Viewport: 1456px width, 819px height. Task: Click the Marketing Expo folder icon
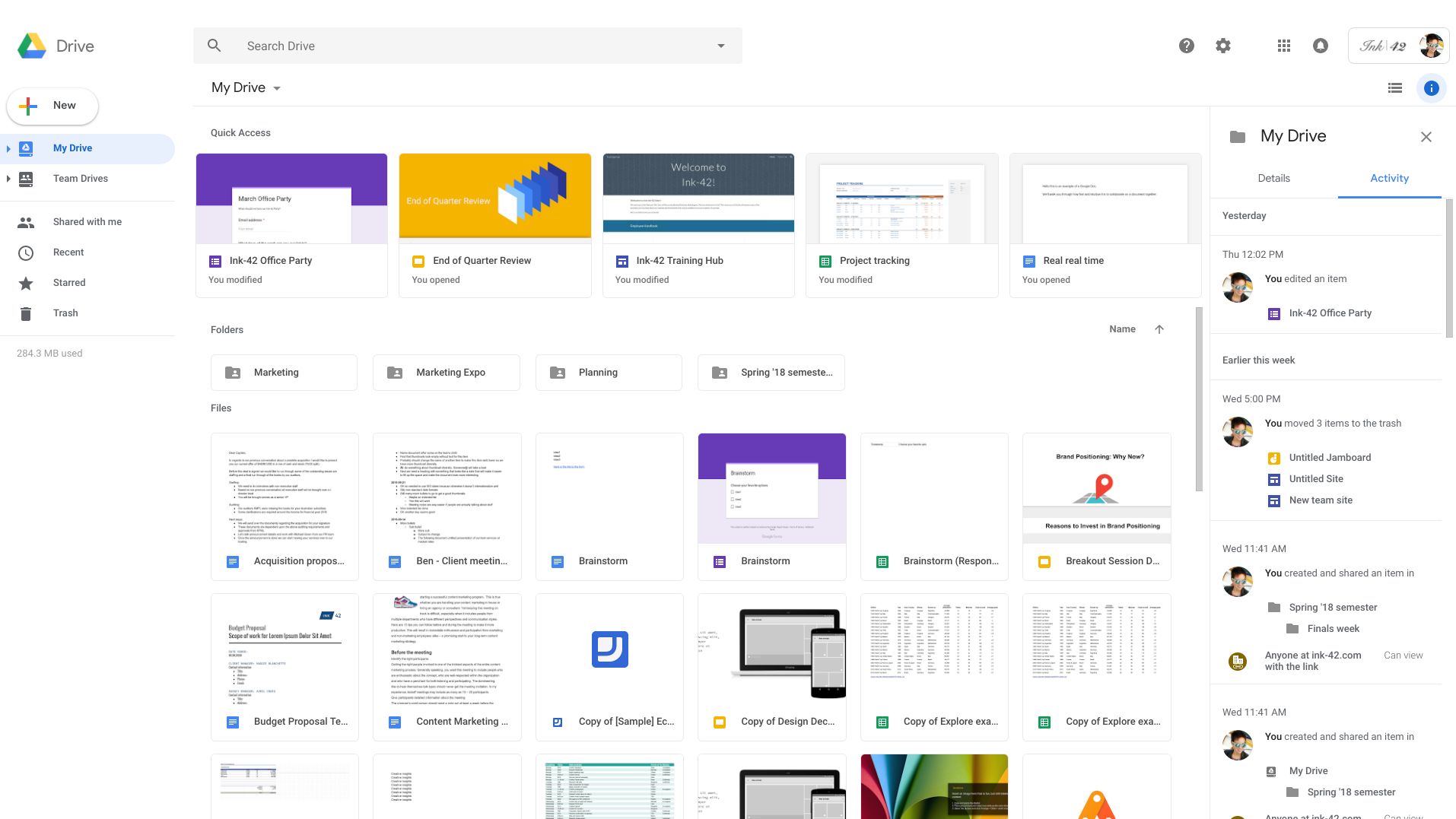pos(395,373)
